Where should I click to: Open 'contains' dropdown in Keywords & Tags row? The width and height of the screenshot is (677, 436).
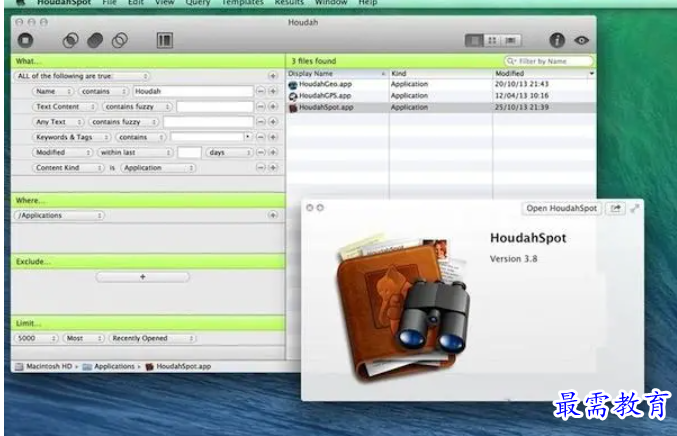click(x=141, y=137)
